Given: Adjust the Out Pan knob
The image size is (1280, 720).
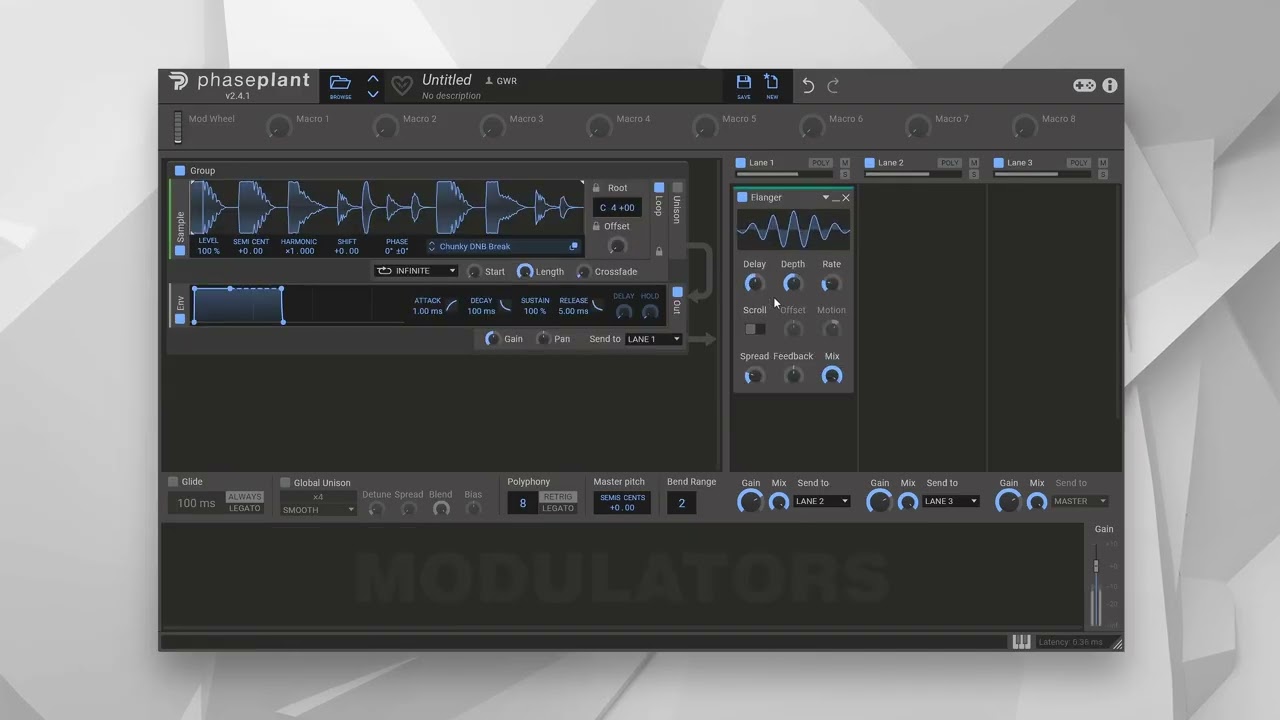Looking at the screenshot, I should [543, 339].
